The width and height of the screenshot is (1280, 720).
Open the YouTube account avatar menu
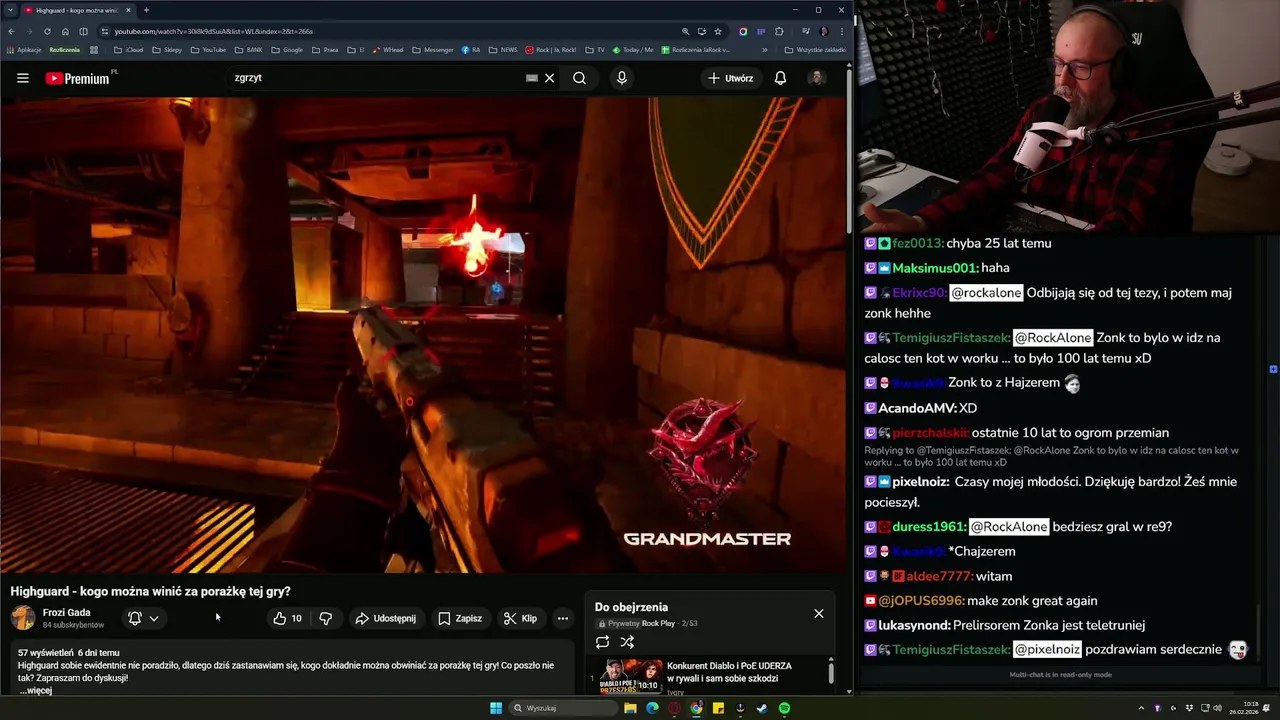coord(817,78)
